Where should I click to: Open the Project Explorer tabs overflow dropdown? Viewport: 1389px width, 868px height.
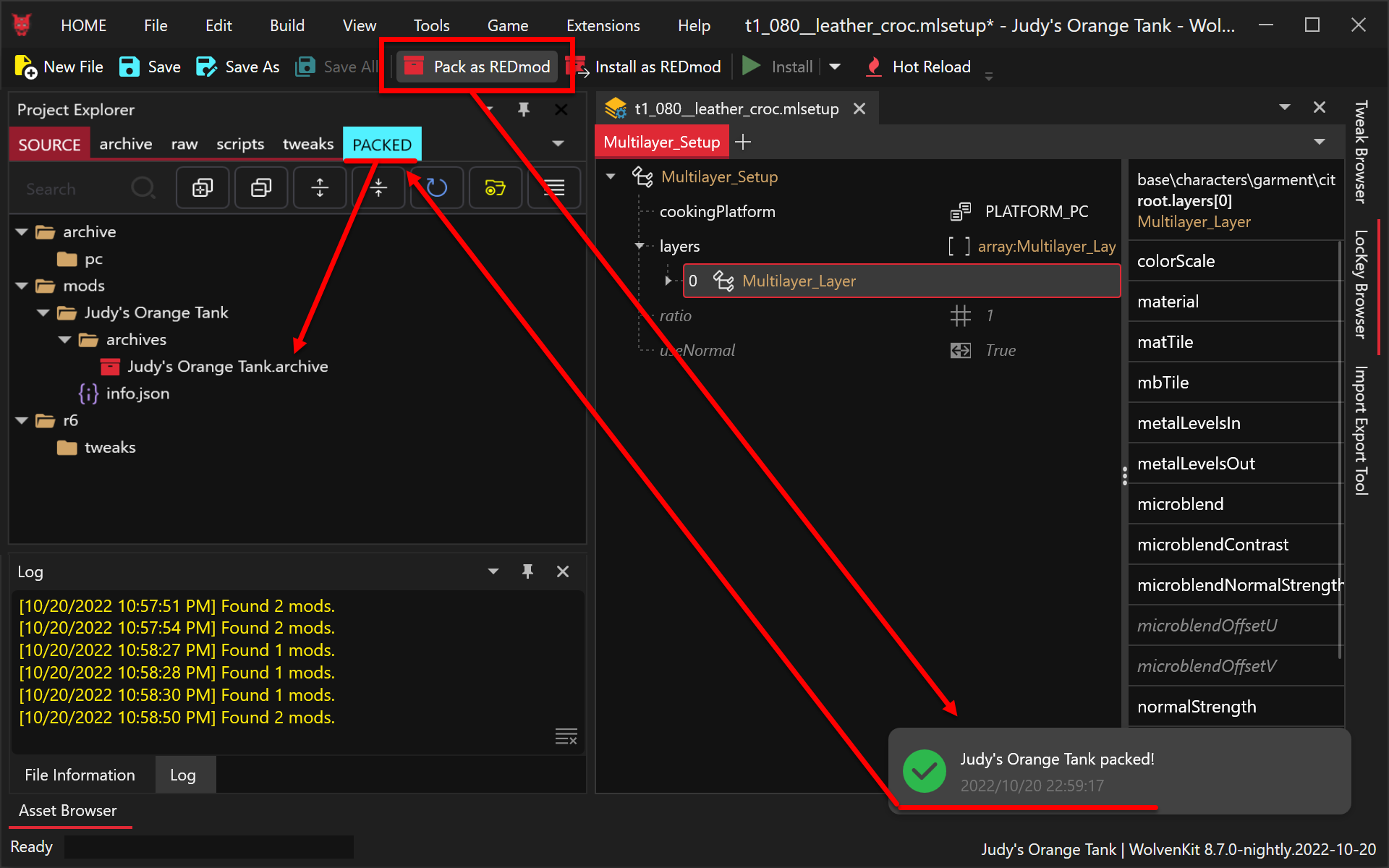pyautogui.click(x=558, y=143)
